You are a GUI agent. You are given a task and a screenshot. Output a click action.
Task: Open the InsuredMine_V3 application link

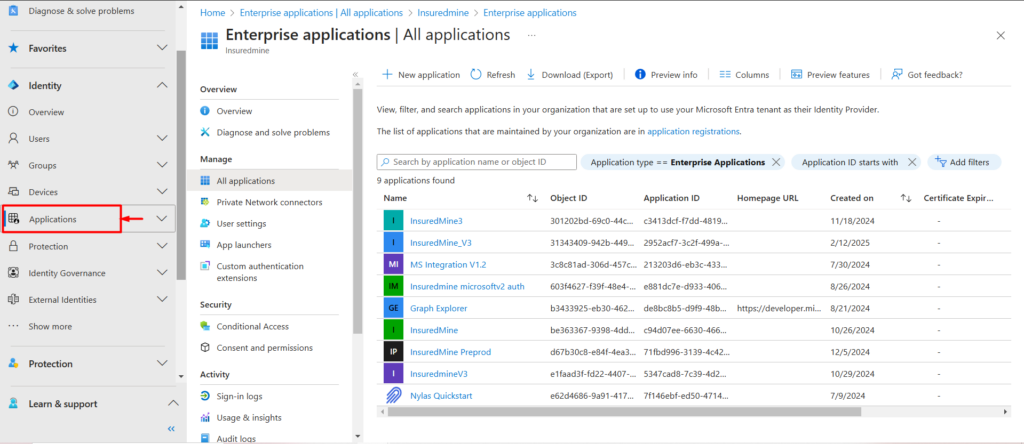(x=441, y=243)
